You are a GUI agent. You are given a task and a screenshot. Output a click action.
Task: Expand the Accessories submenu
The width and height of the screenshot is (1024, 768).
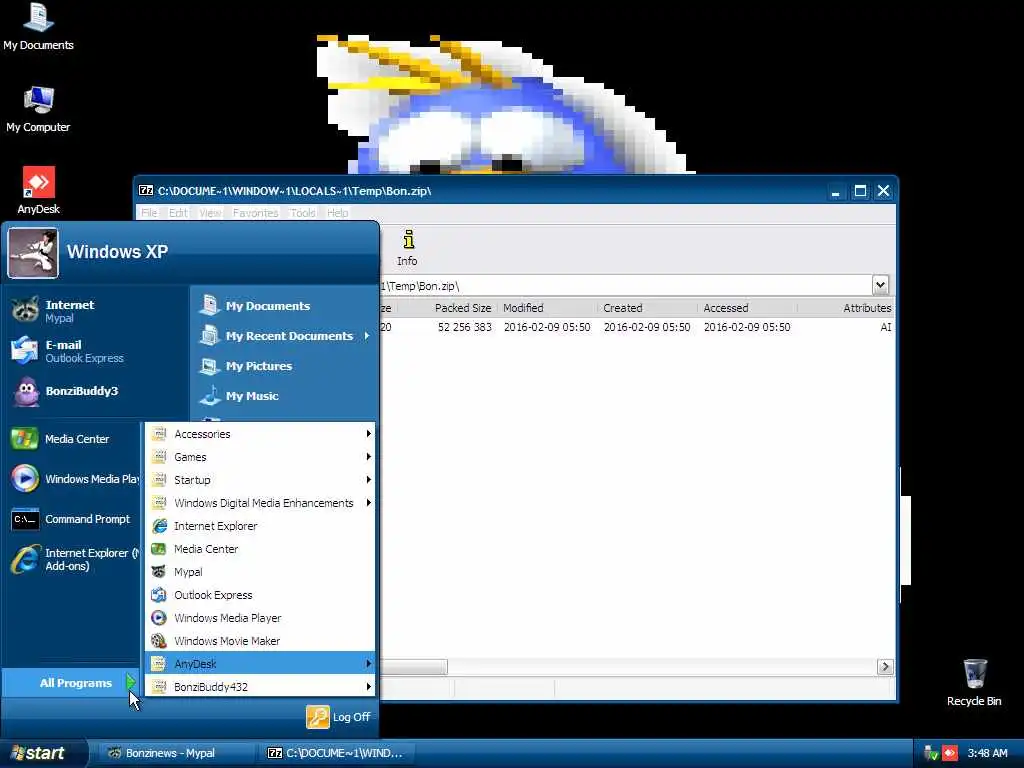point(261,434)
